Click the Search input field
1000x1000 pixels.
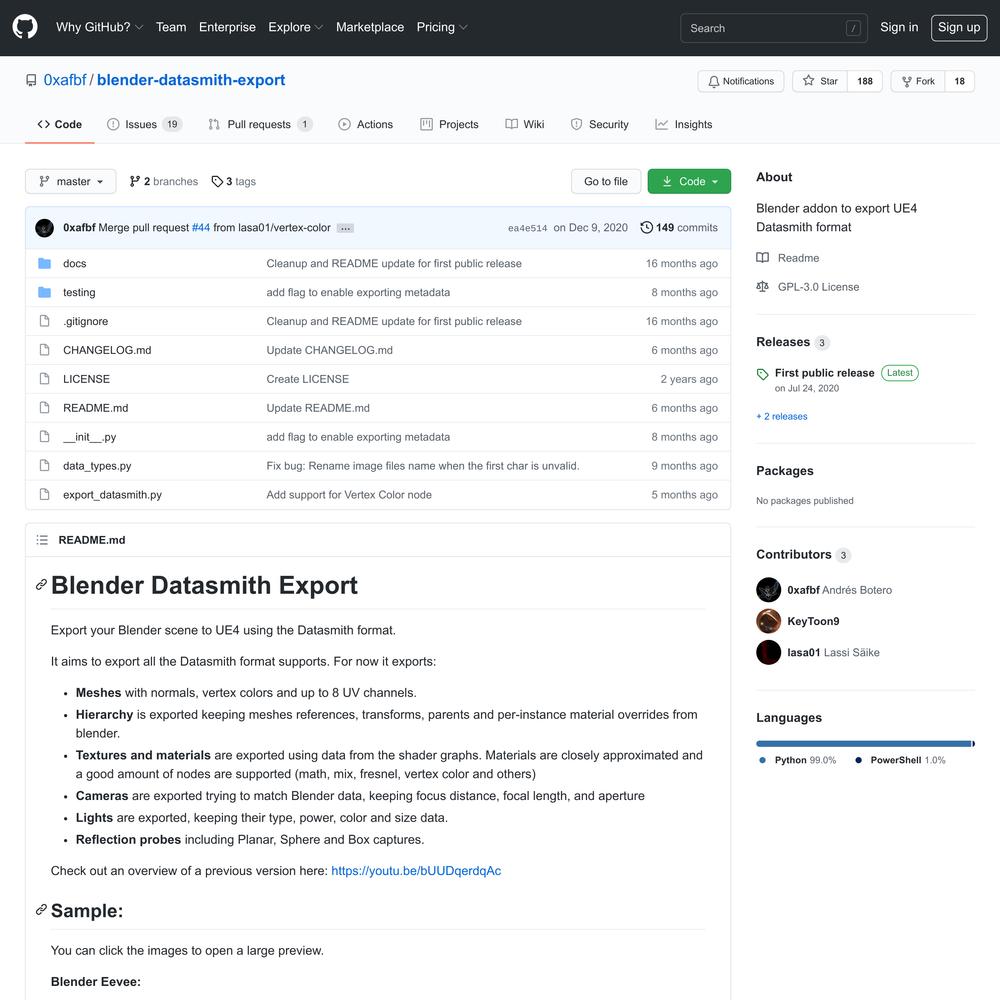point(774,28)
